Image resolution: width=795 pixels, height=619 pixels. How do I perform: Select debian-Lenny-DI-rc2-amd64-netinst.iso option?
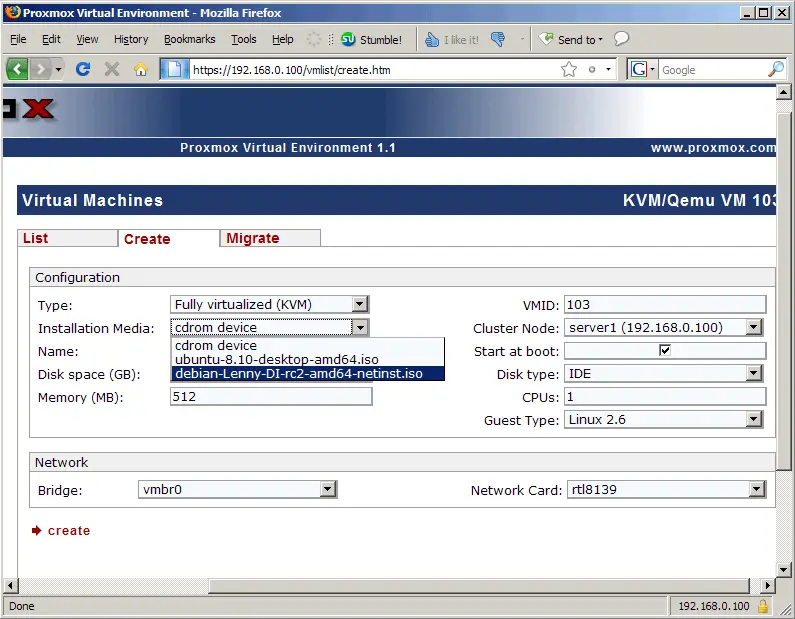click(308, 374)
